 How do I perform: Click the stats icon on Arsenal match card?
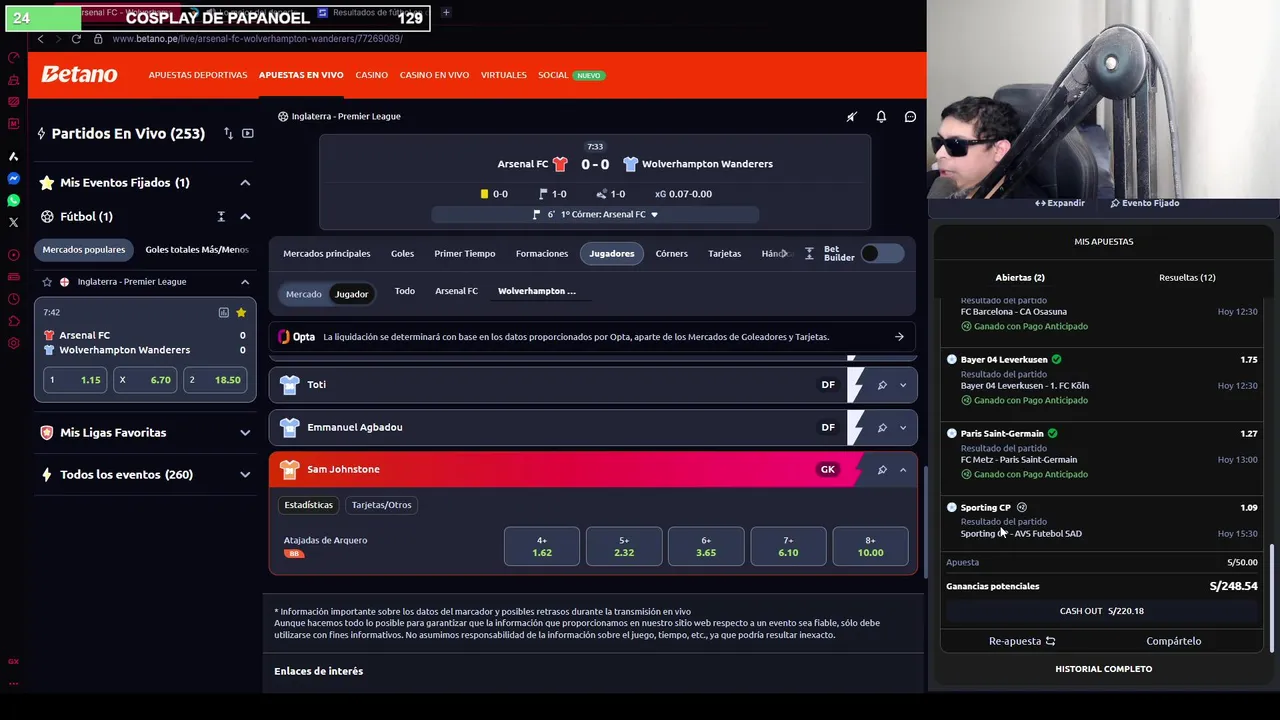(x=223, y=312)
